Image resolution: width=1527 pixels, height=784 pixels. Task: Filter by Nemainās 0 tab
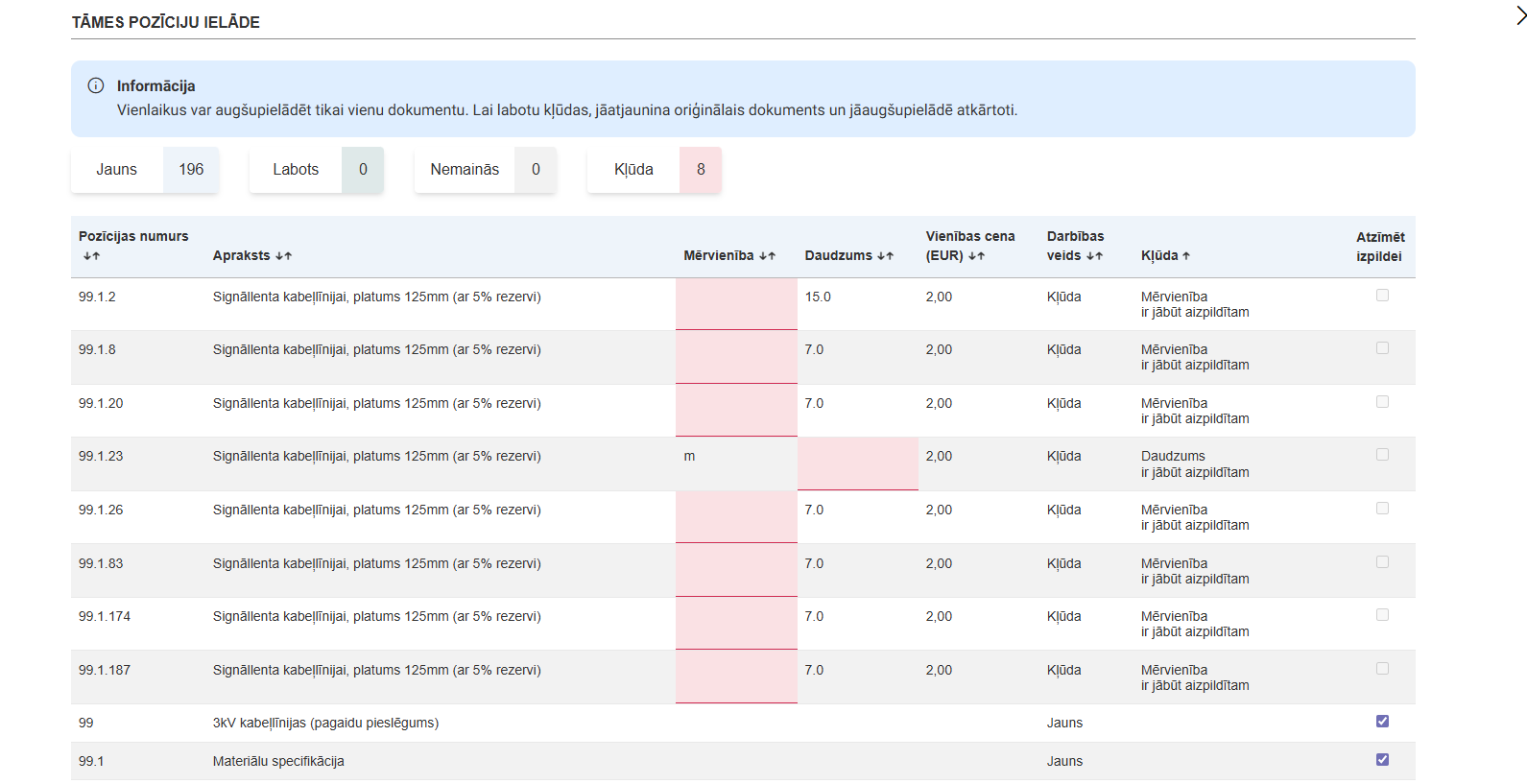(486, 170)
